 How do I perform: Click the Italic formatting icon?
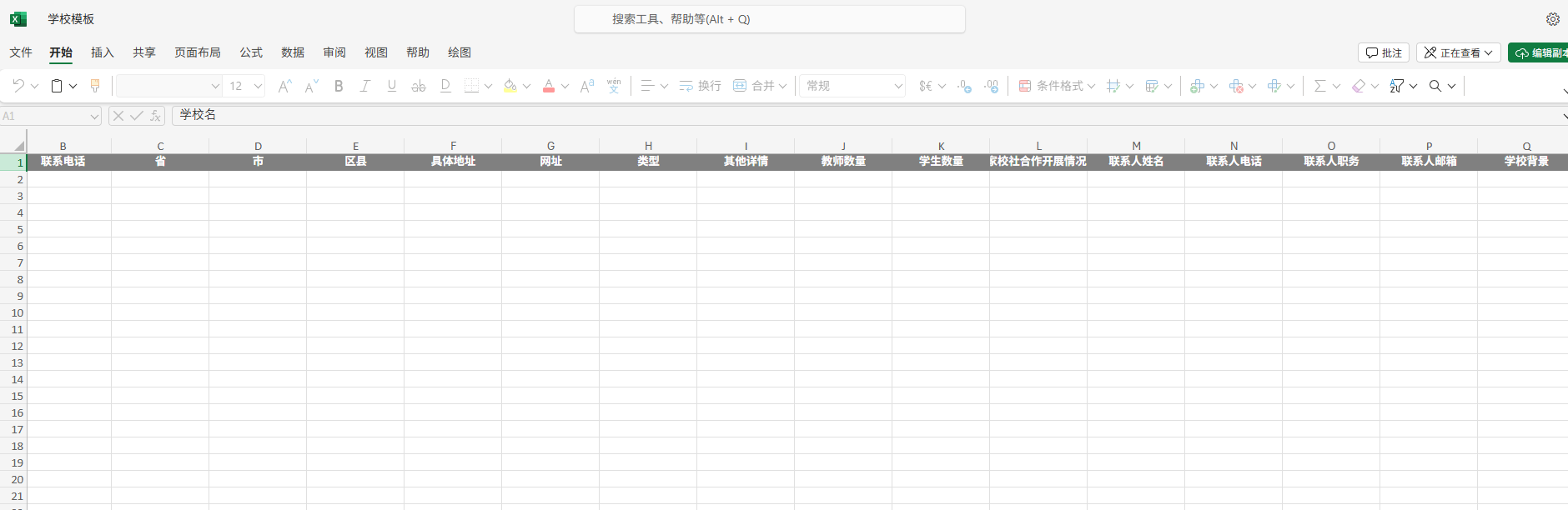(364, 86)
